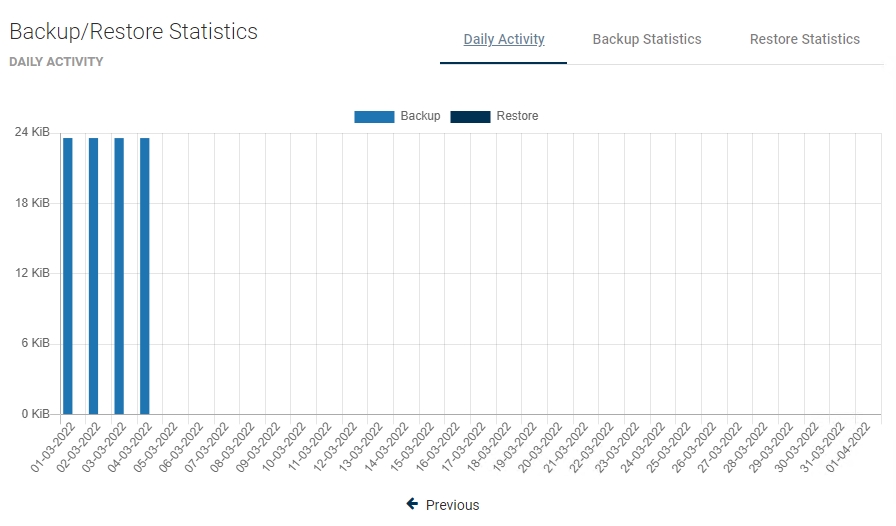This screenshot has width=896, height=526.
Task: Switch to the Restore Statistics tab
Action: (x=804, y=40)
